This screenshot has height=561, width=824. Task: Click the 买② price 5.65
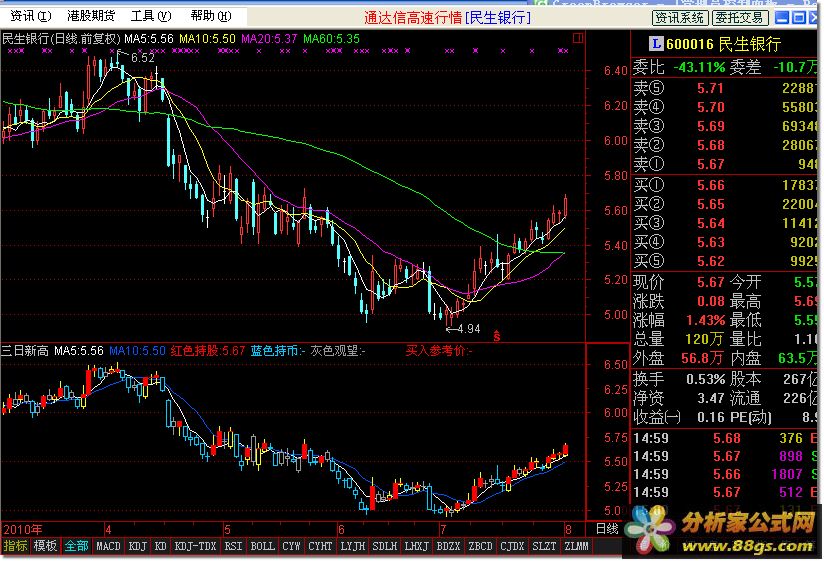click(710, 204)
